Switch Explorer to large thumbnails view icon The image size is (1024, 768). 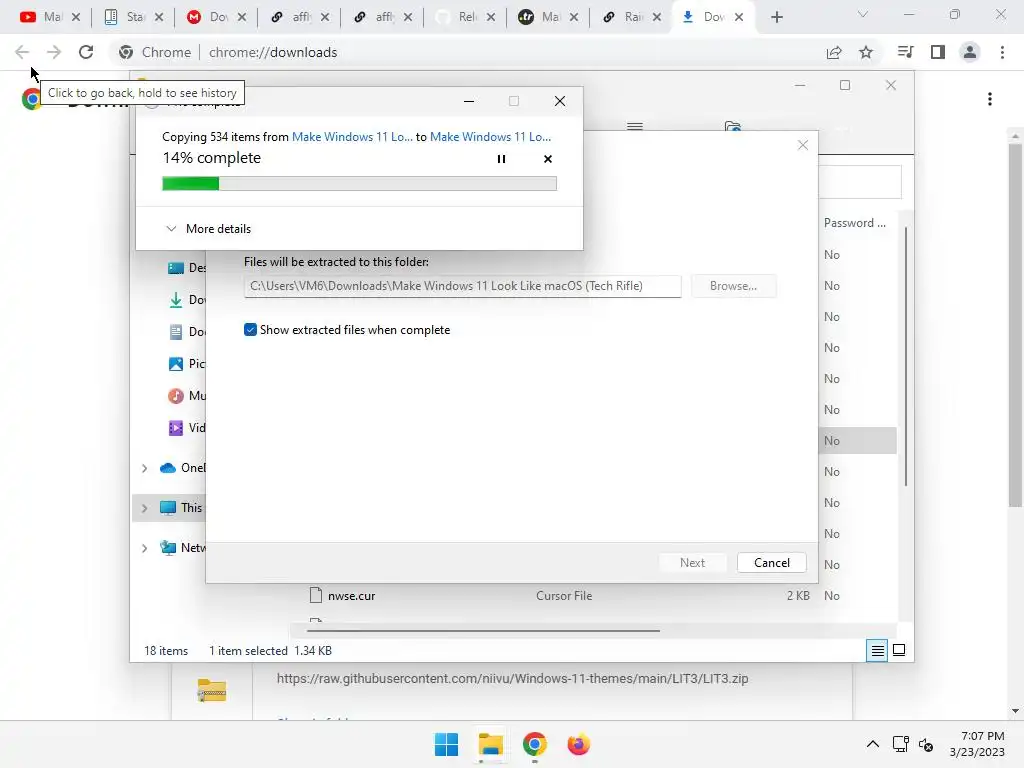pyautogui.click(x=899, y=650)
